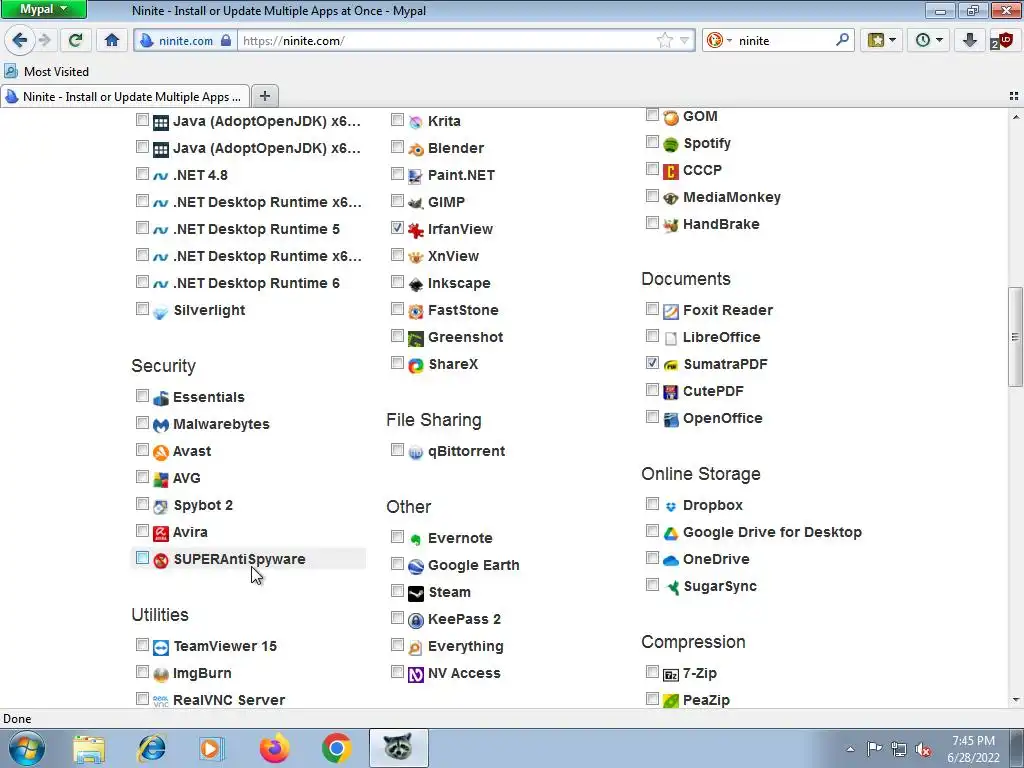1024x768 pixels.
Task: Open the Windows Start menu
Action: coord(25,748)
